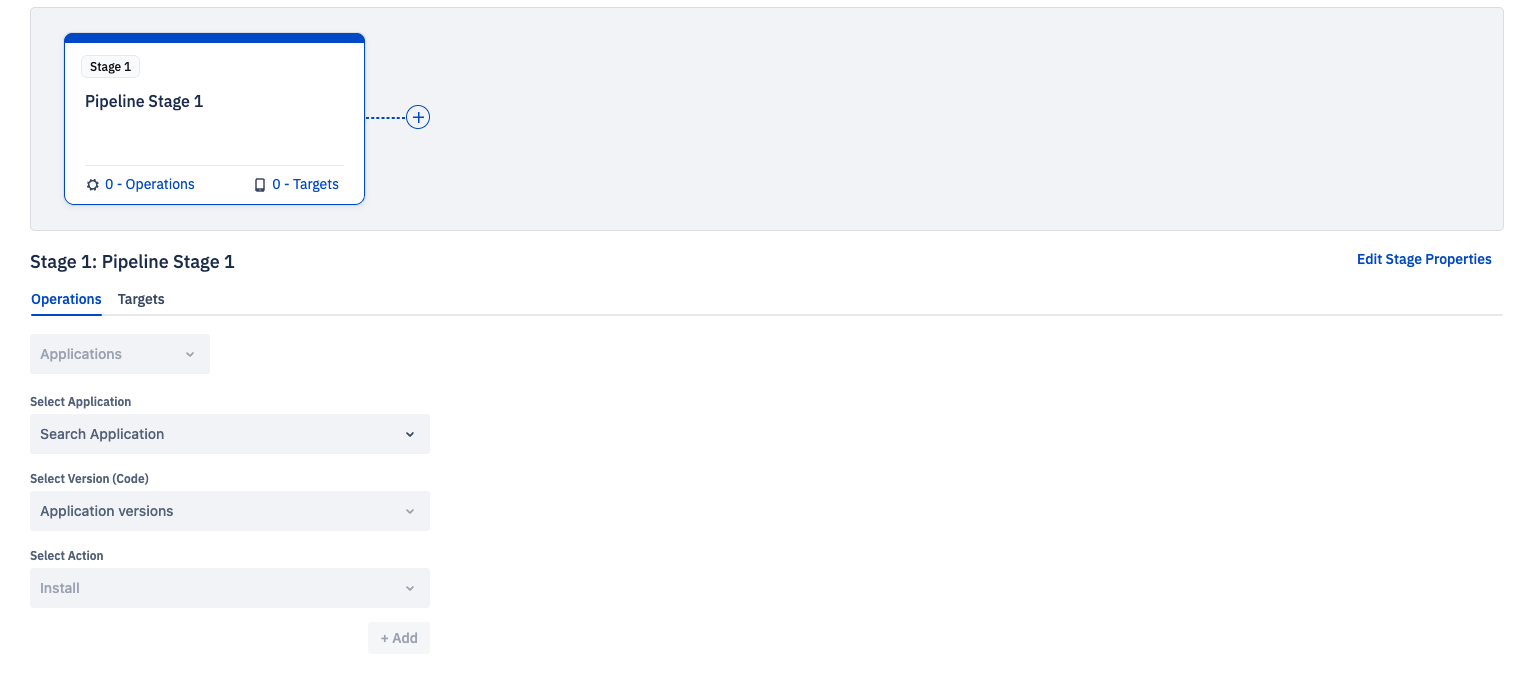This screenshot has height=689, width=1523.
Task: Expand the Application versions dropdown
Action: (229, 511)
